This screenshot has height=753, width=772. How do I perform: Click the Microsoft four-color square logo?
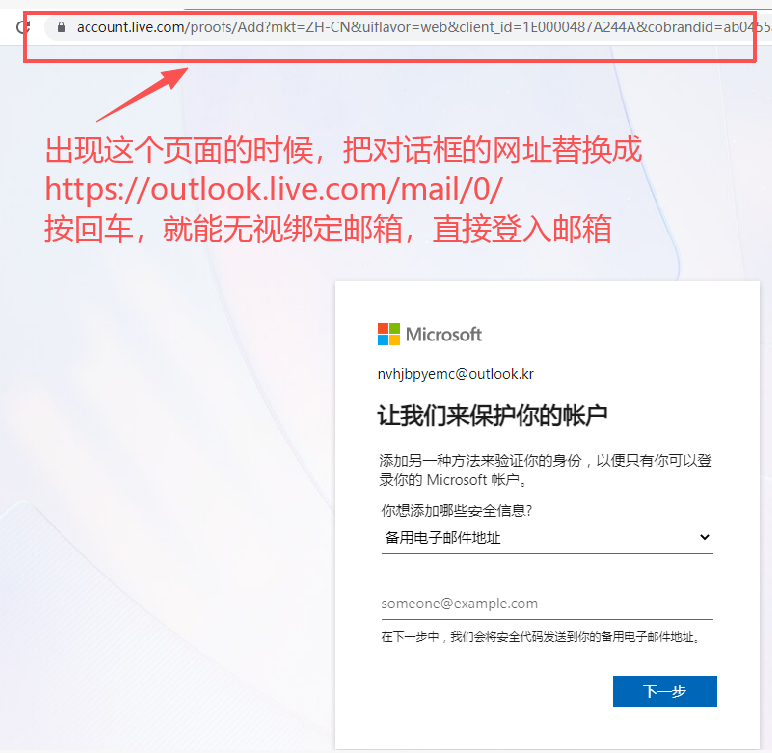(388, 334)
